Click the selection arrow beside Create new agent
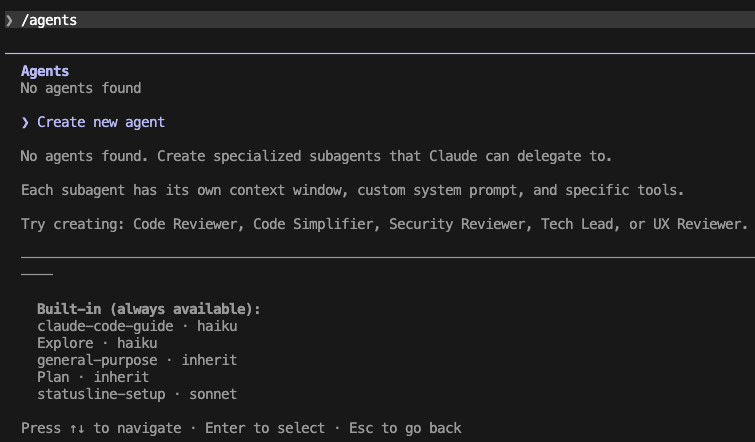Screen dimensions: 755x442 [25, 122]
